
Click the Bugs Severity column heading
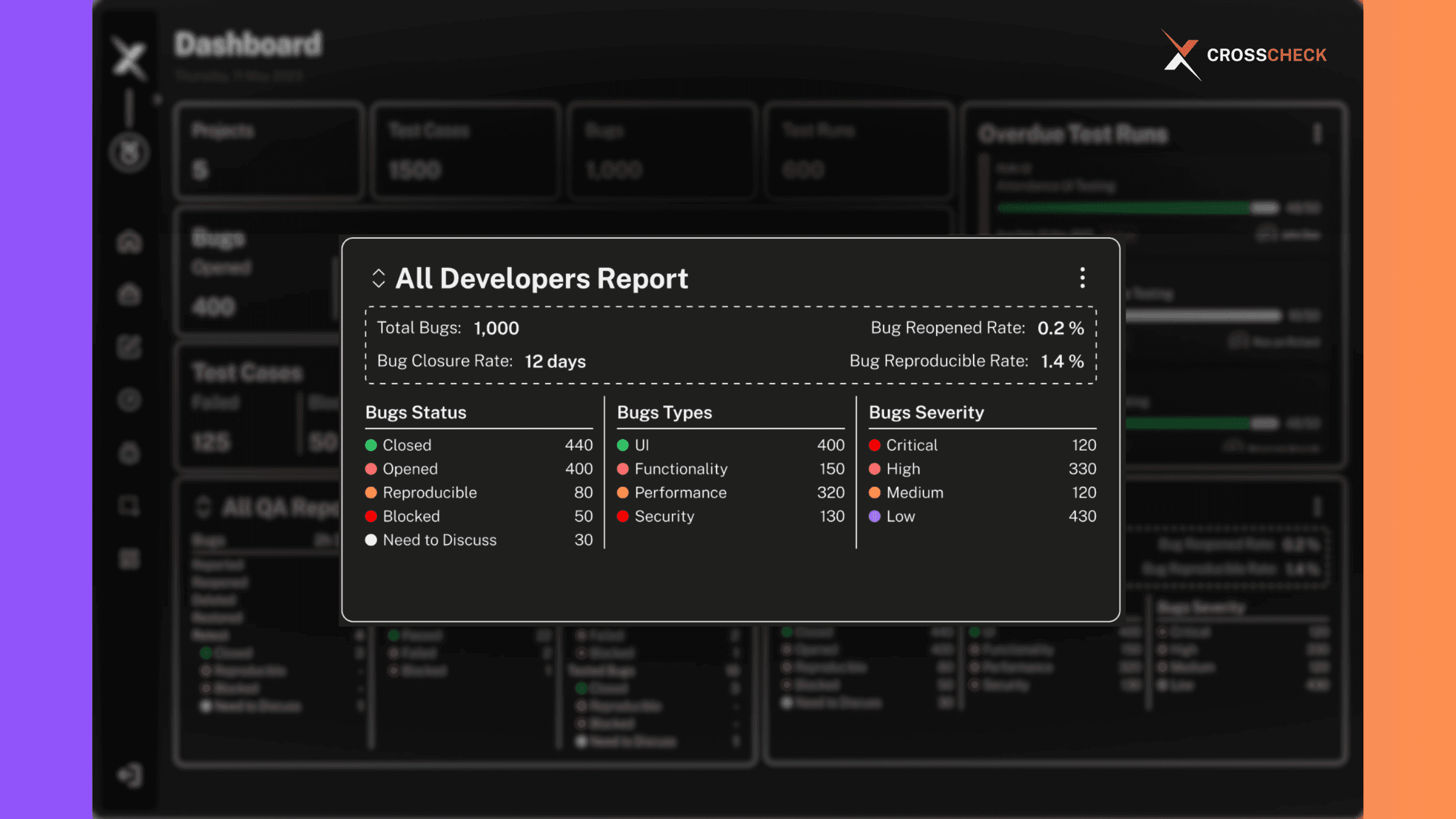(926, 412)
